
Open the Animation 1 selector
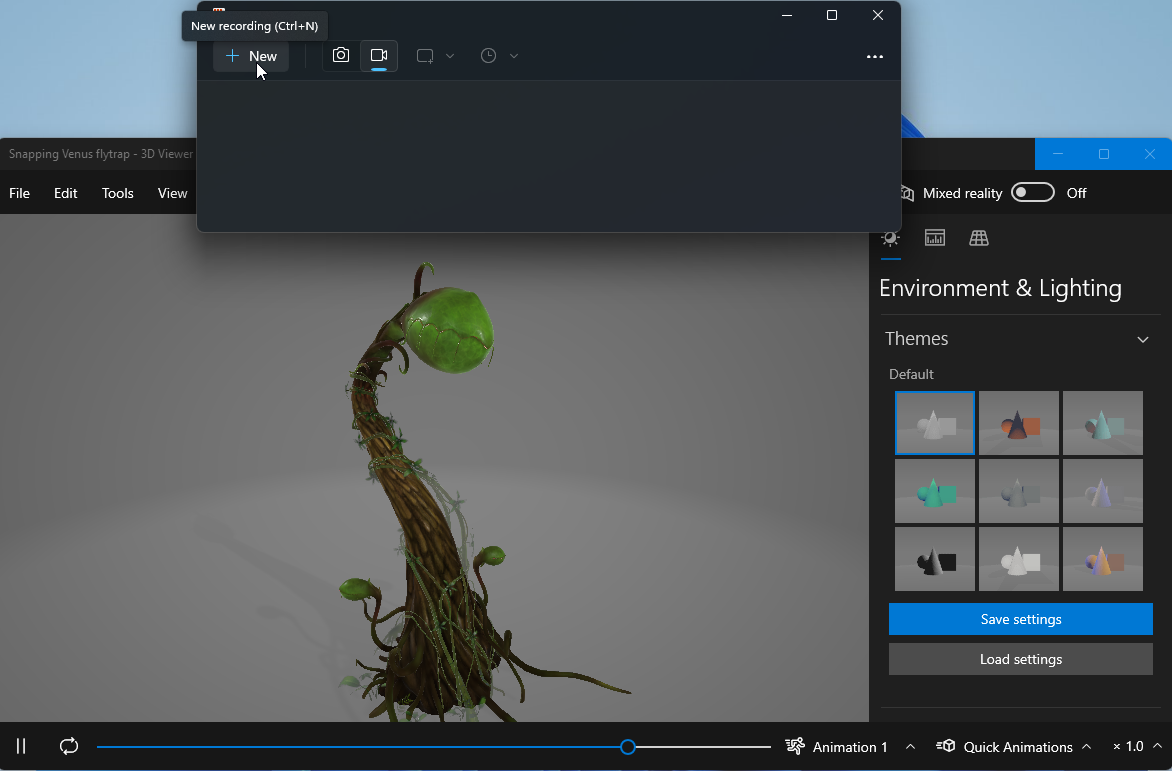point(856,746)
